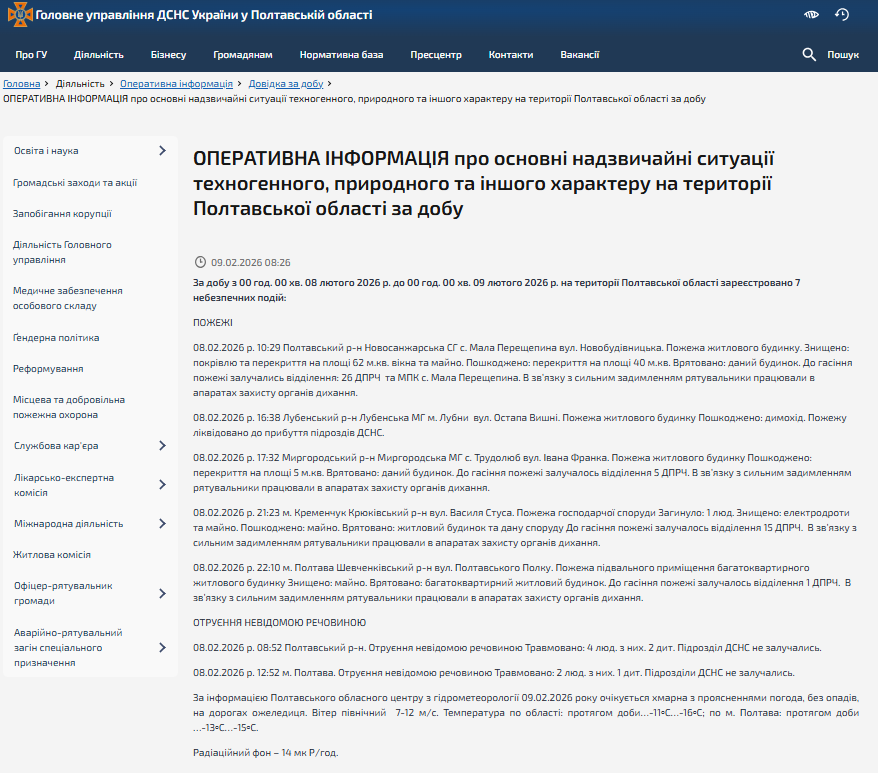Image resolution: width=878 pixels, height=773 pixels.
Task: Click the DSNS emblem logo in header
Action: tap(19, 15)
